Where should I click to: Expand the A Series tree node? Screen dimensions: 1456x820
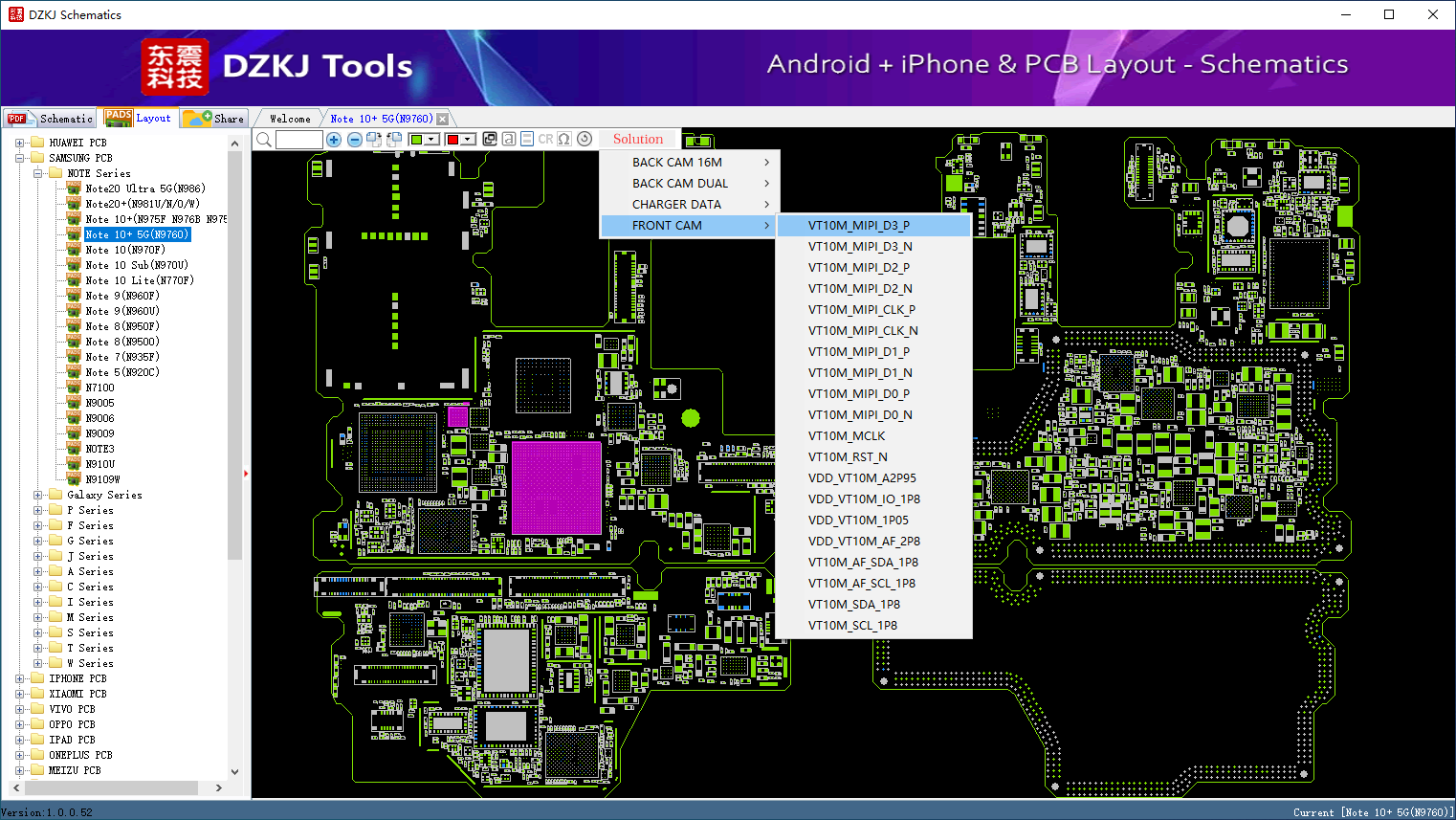click(38, 571)
